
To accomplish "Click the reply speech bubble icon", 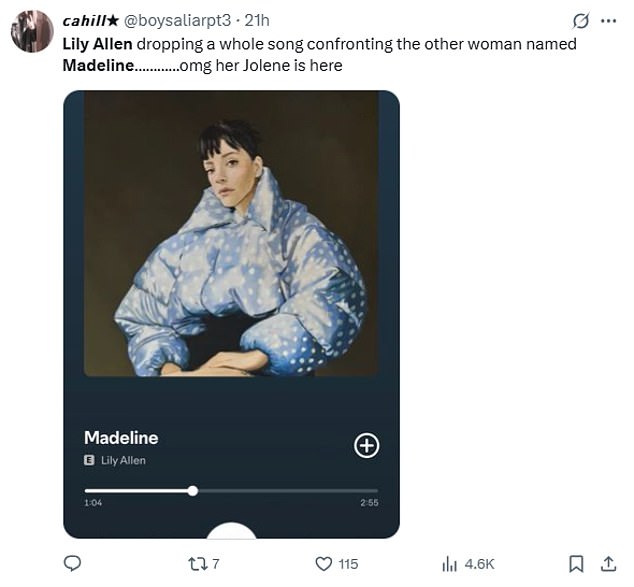I will point(72,564).
